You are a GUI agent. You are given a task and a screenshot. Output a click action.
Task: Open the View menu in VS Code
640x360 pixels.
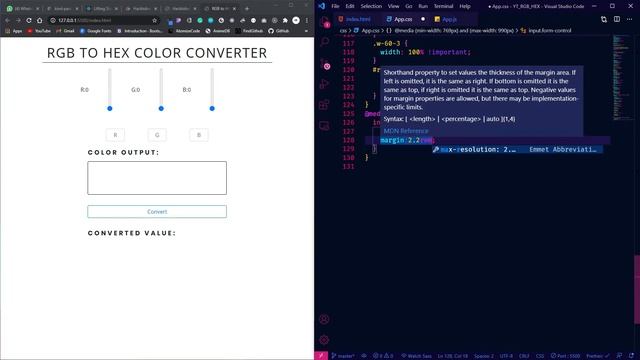[393, 6]
